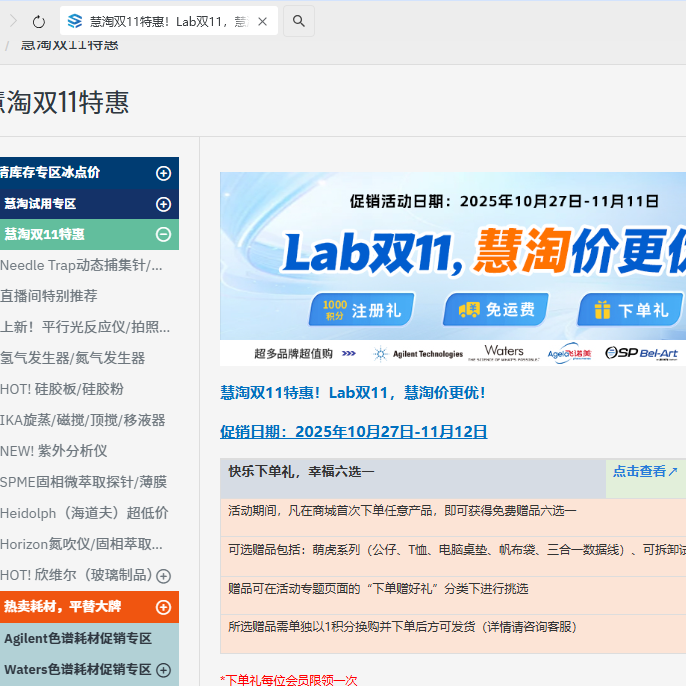Click the Waters brand logo in banner
This screenshot has height=686, width=686.
(x=503, y=353)
